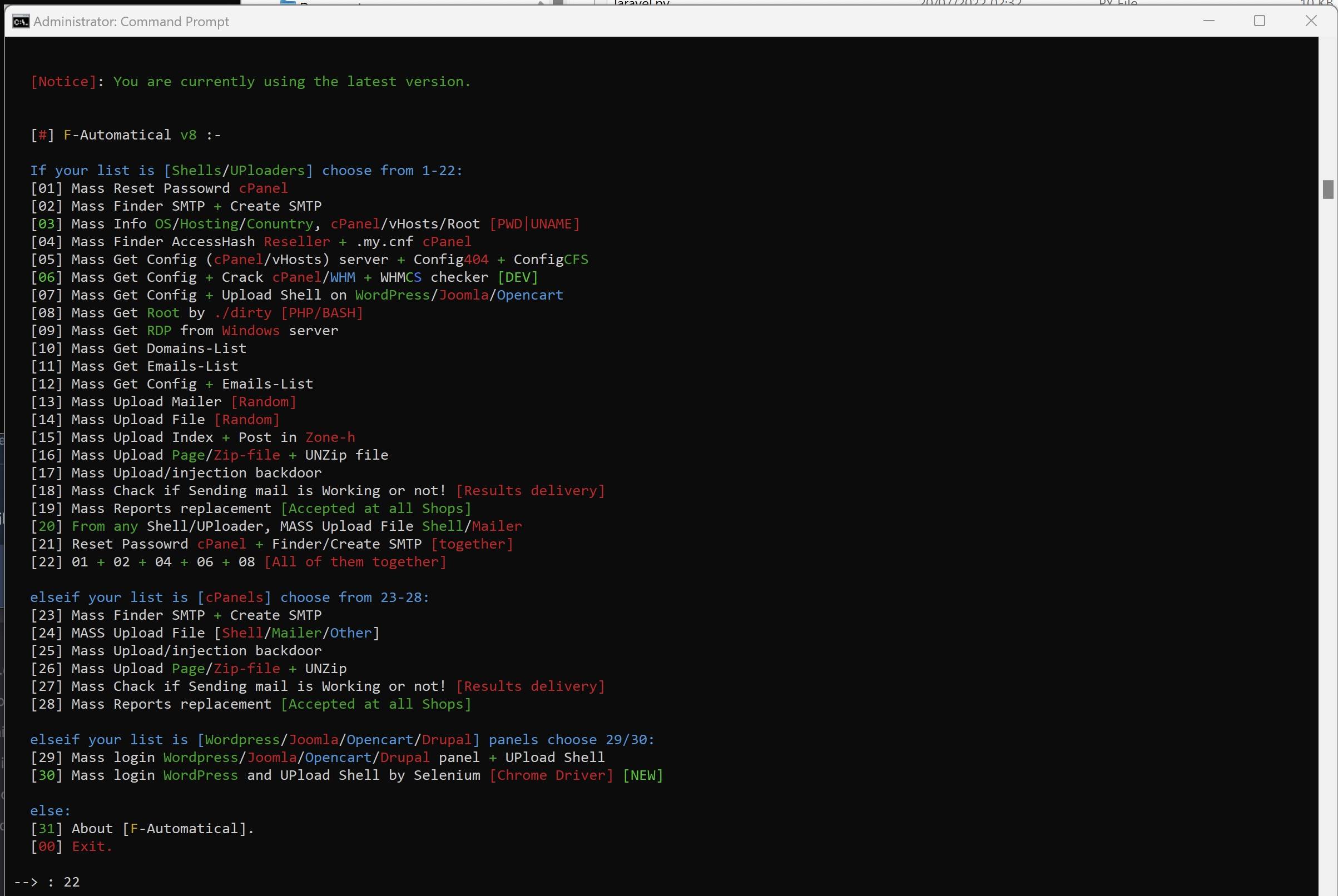Click the 'else:' heading text
The width and height of the screenshot is (1338, 896).
[50, 811]
